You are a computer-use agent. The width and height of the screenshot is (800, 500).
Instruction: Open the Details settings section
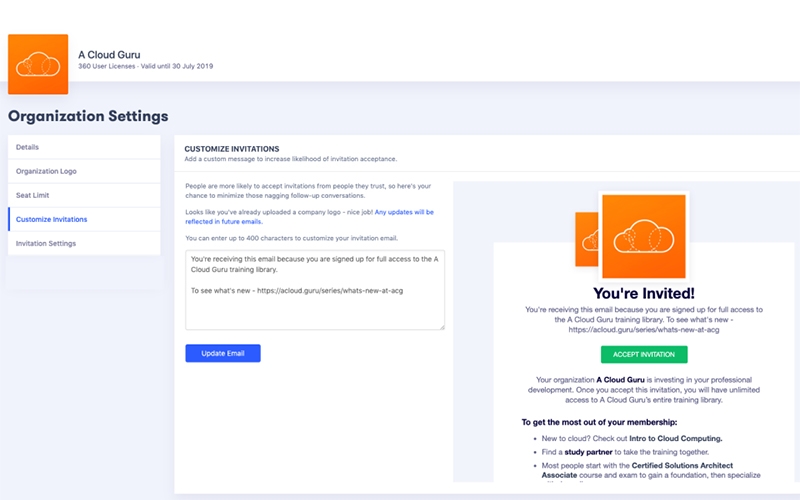click(84, 147)
